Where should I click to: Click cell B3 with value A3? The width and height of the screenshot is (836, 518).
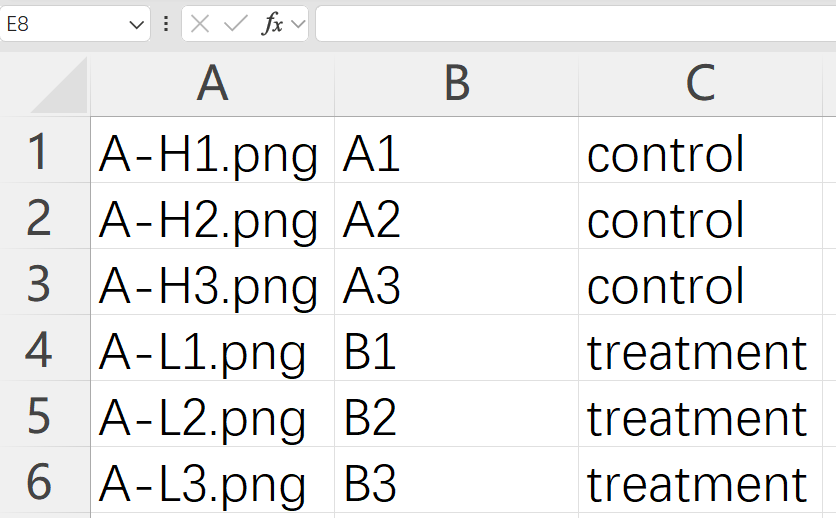456,282
